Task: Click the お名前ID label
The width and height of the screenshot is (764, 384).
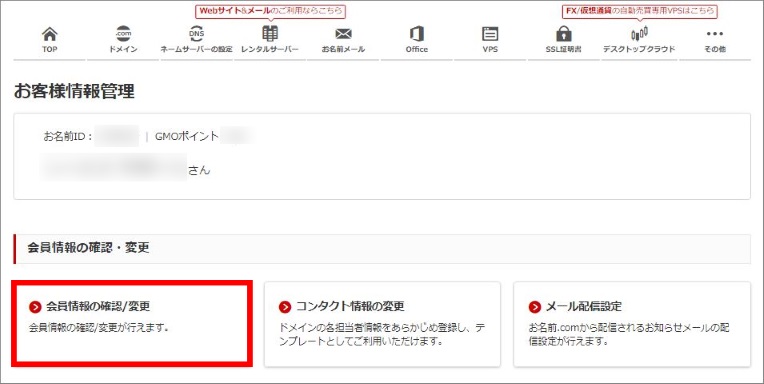Action: 68,137
